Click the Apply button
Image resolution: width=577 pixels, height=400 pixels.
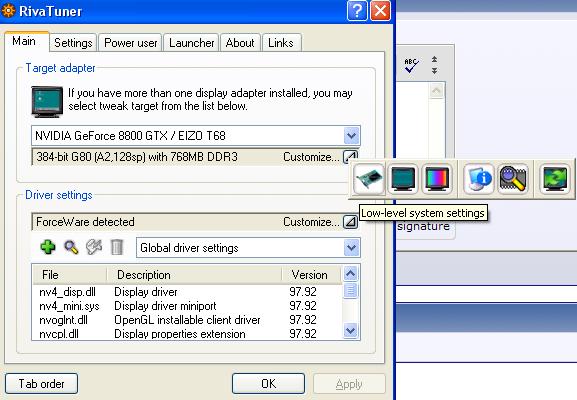pos(349,384)
